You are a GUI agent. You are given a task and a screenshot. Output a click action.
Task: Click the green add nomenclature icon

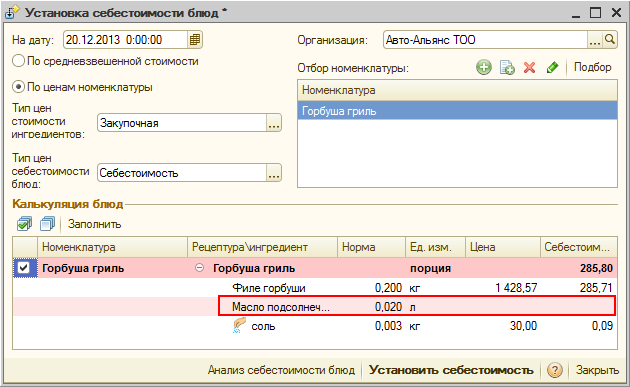484,67
